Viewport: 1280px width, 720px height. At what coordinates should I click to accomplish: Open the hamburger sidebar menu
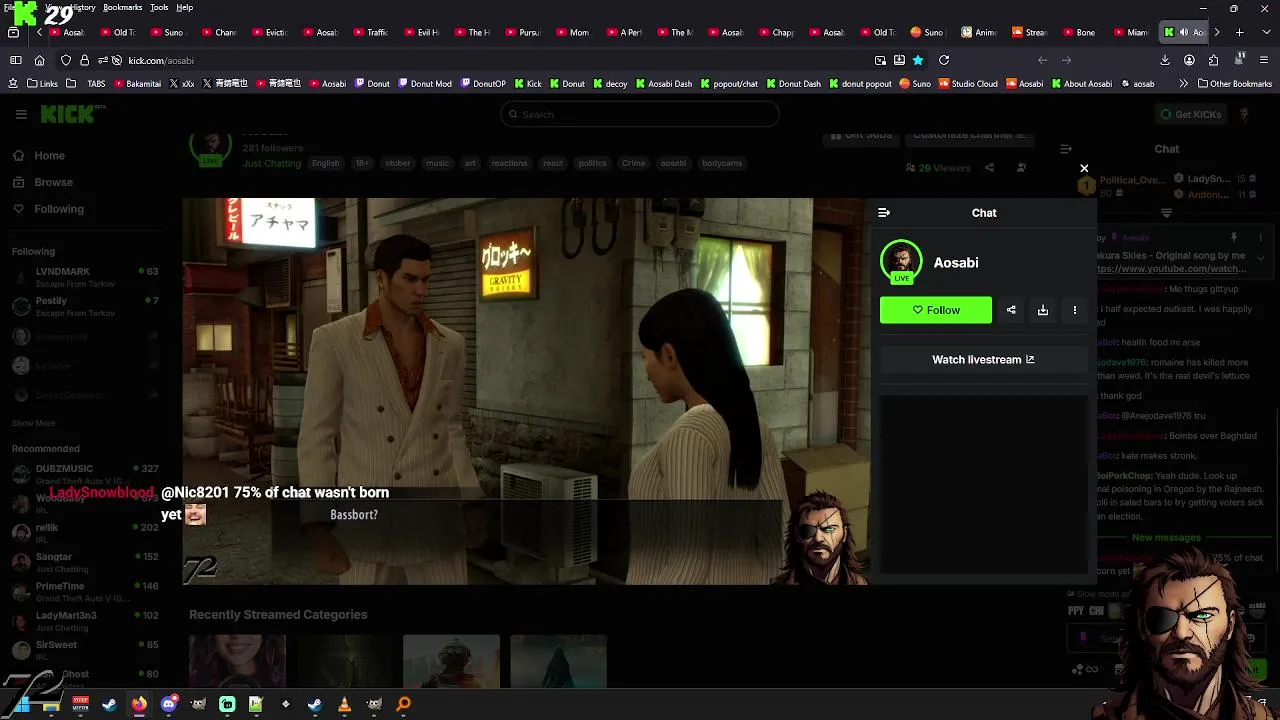tap(21, 114)
